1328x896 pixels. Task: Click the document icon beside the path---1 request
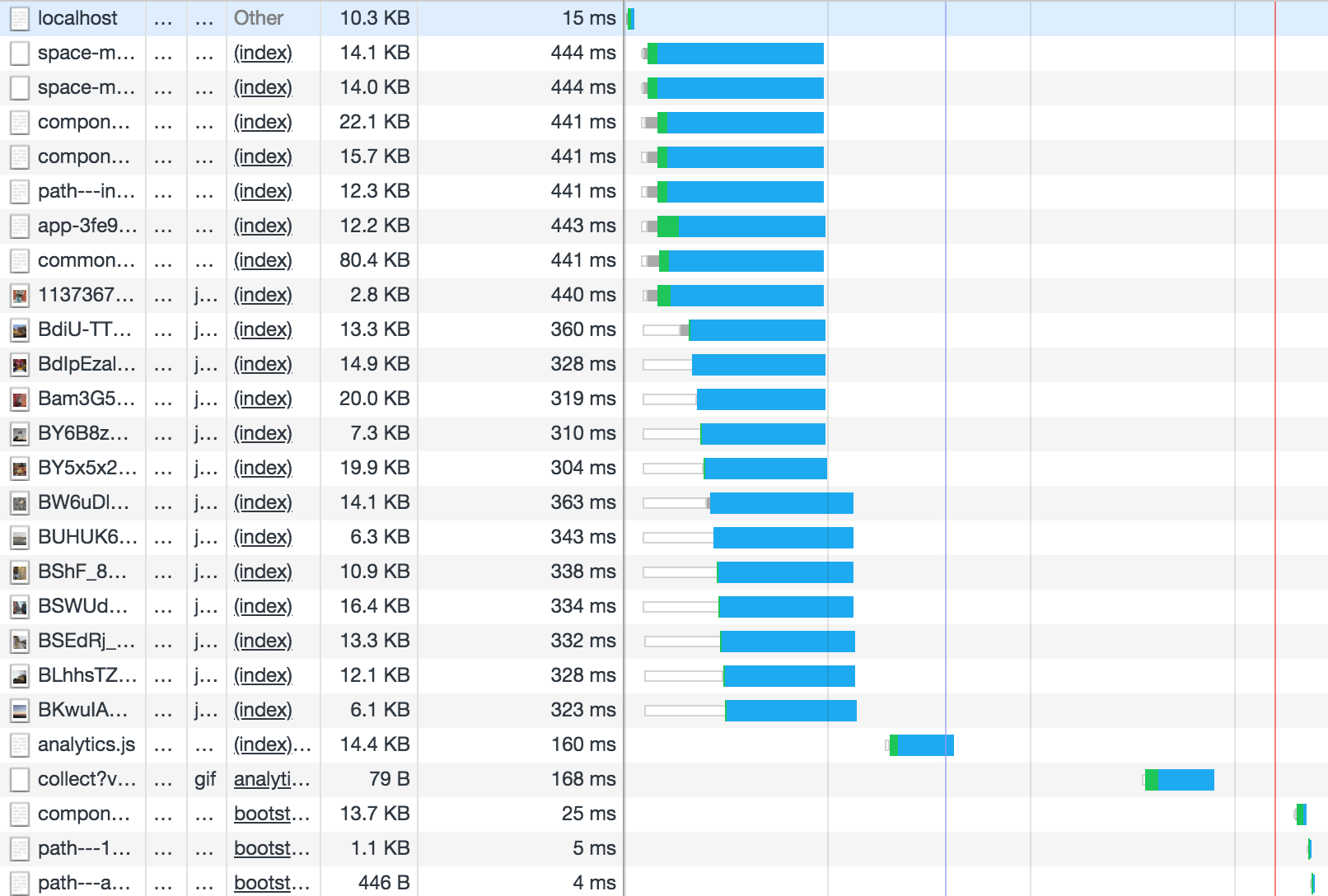pos(18,848)
